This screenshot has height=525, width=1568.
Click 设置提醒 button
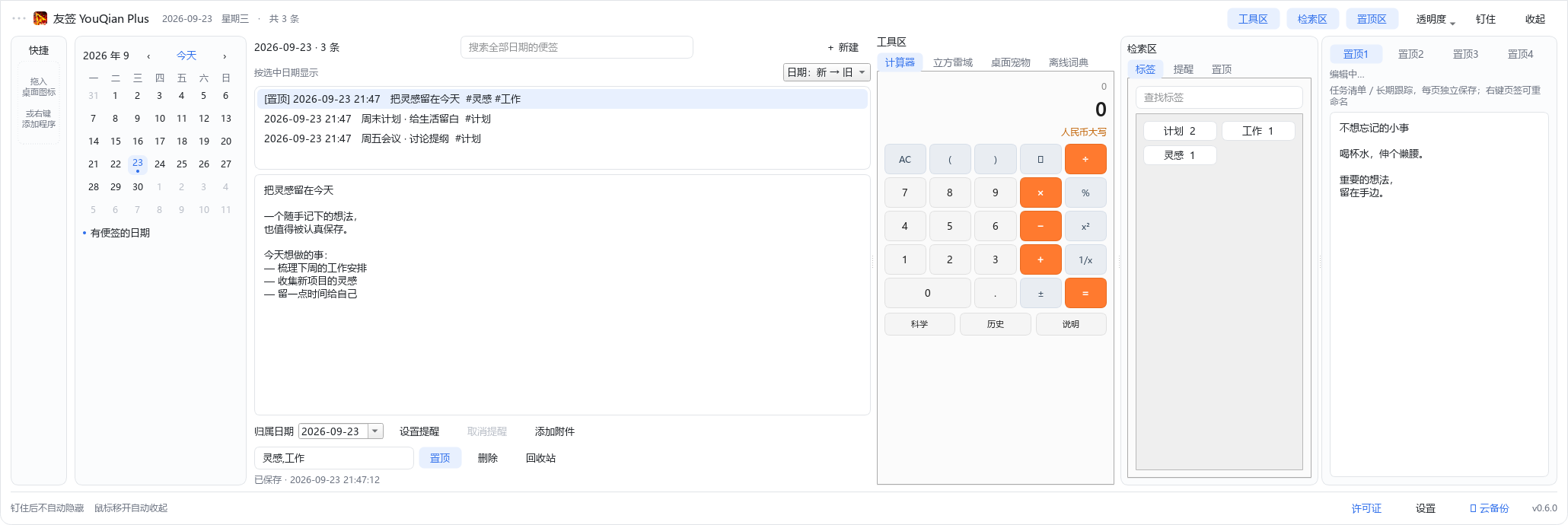click(x=419, y=431)
